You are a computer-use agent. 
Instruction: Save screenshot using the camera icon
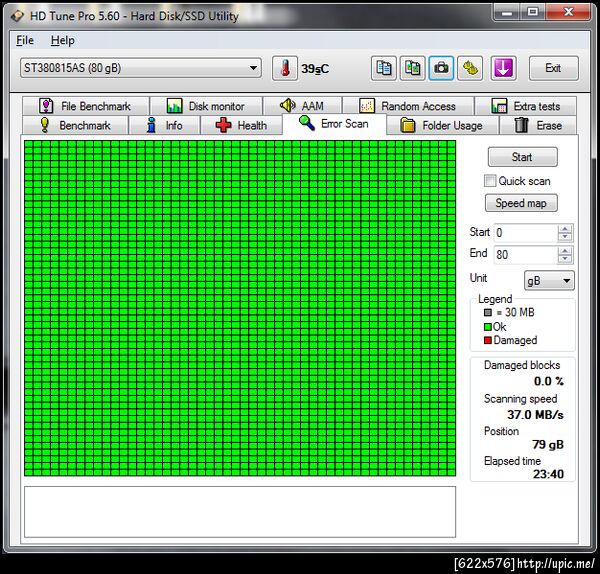click(x=441, y=68)
